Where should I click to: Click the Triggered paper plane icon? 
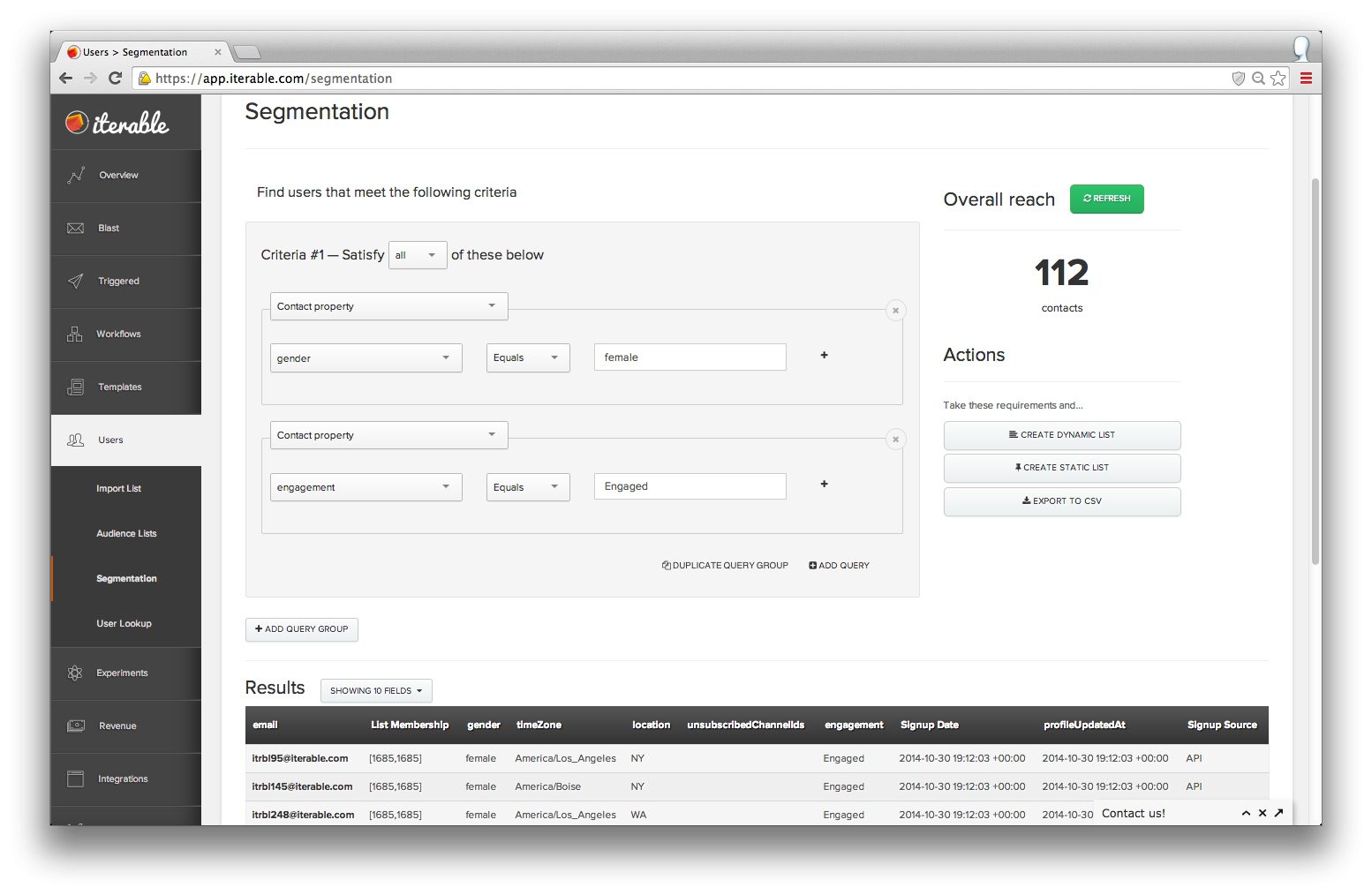[76, 282]
